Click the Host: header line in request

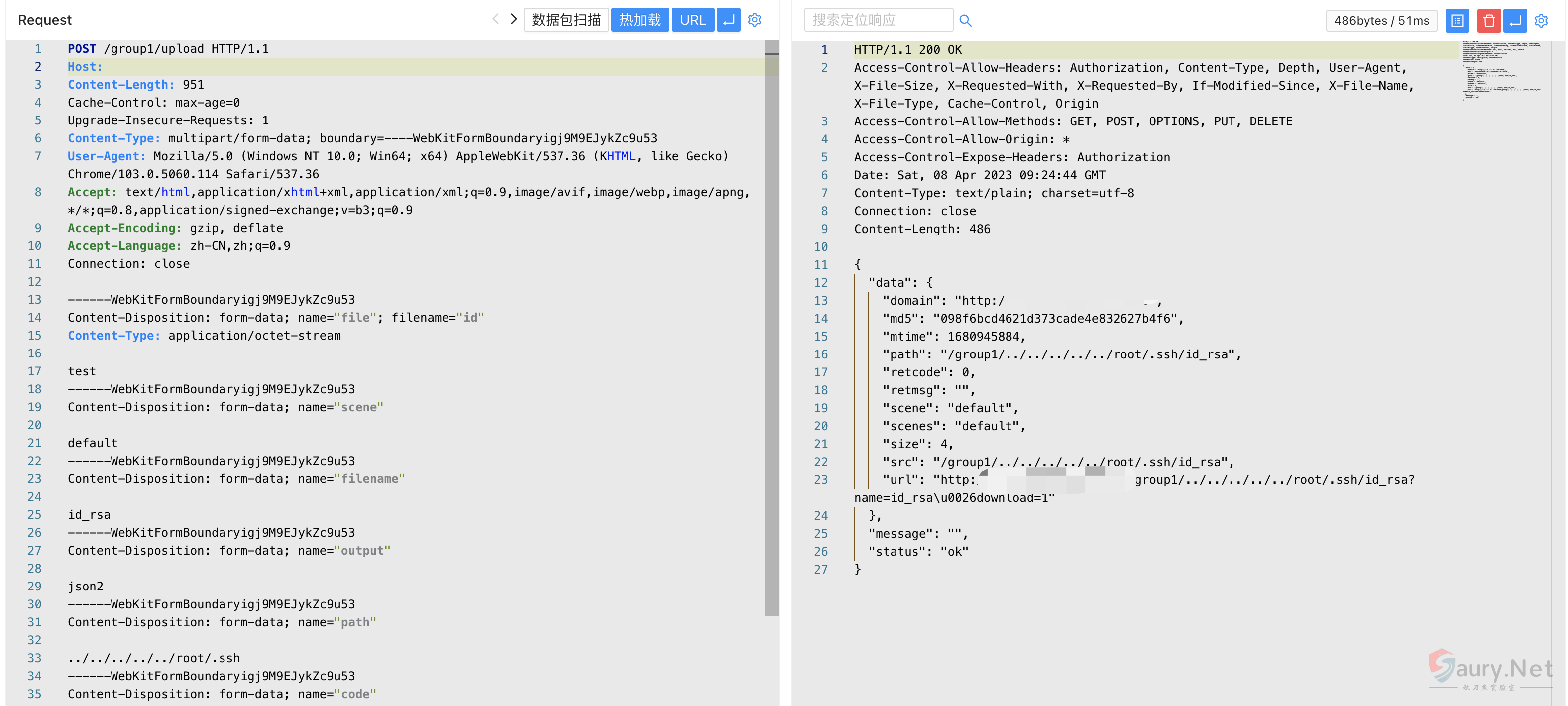(85, 67)
